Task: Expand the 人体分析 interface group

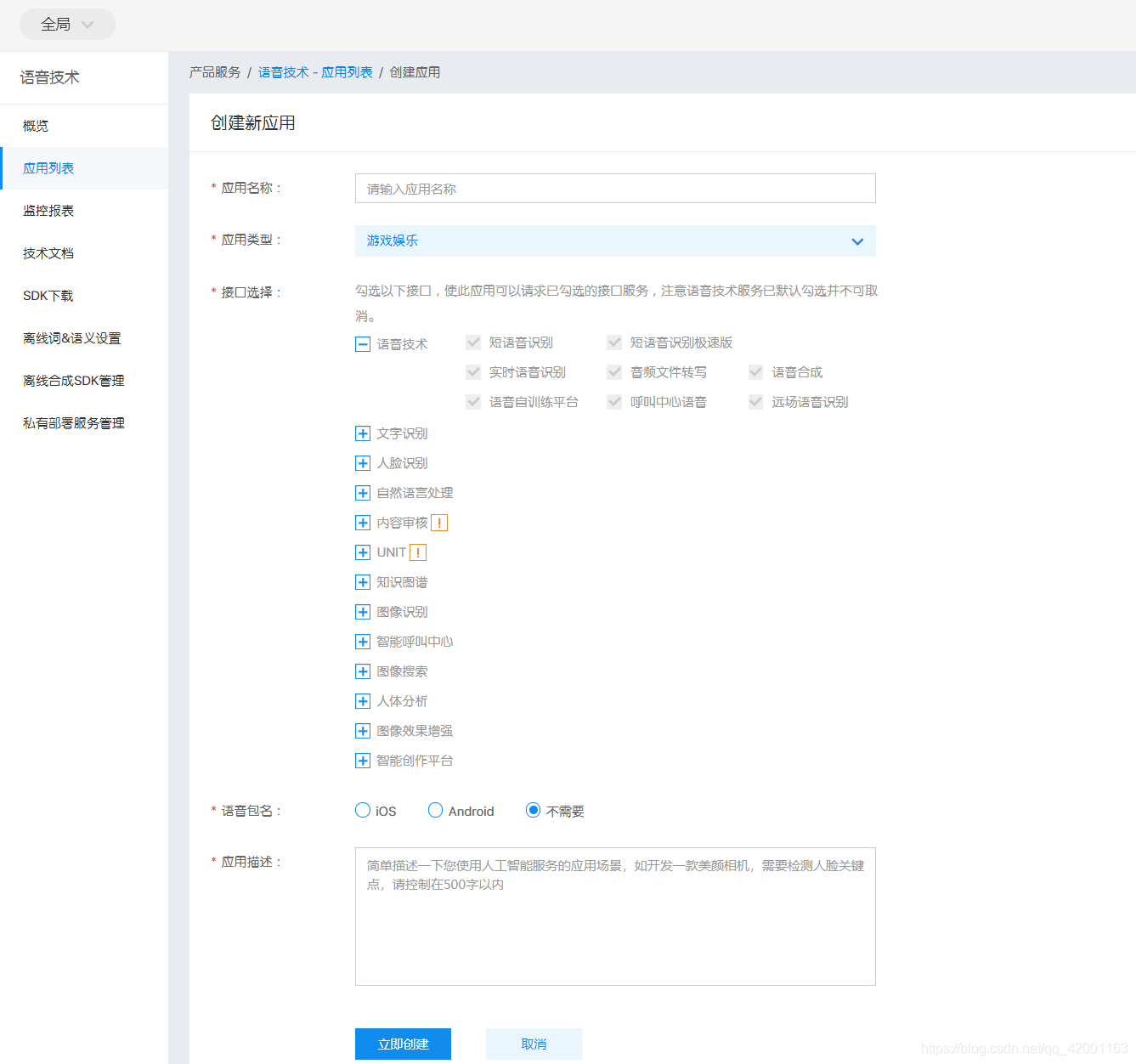Action: (363, 701)
